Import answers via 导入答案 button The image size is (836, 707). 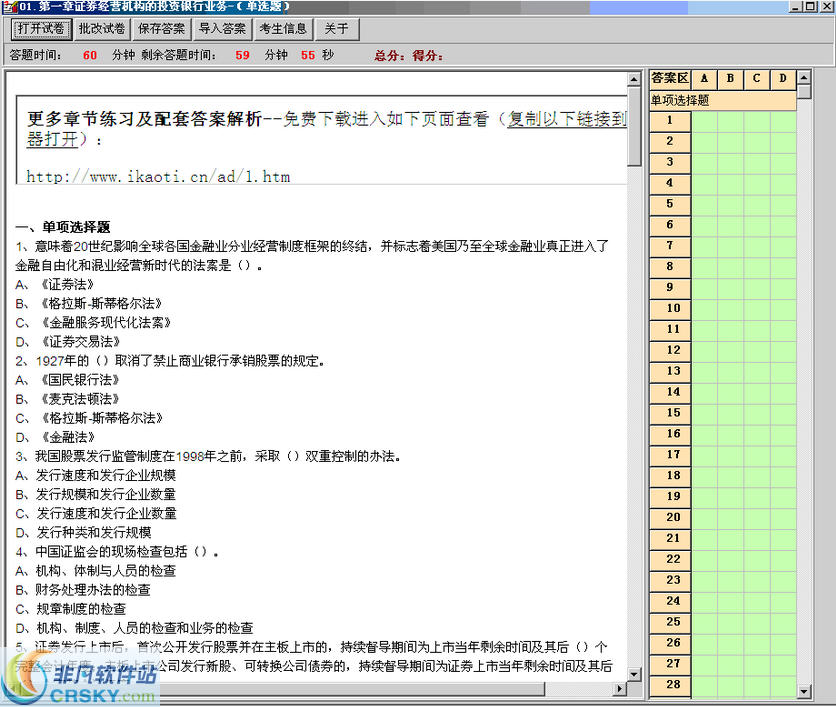[x=222, y=29]
